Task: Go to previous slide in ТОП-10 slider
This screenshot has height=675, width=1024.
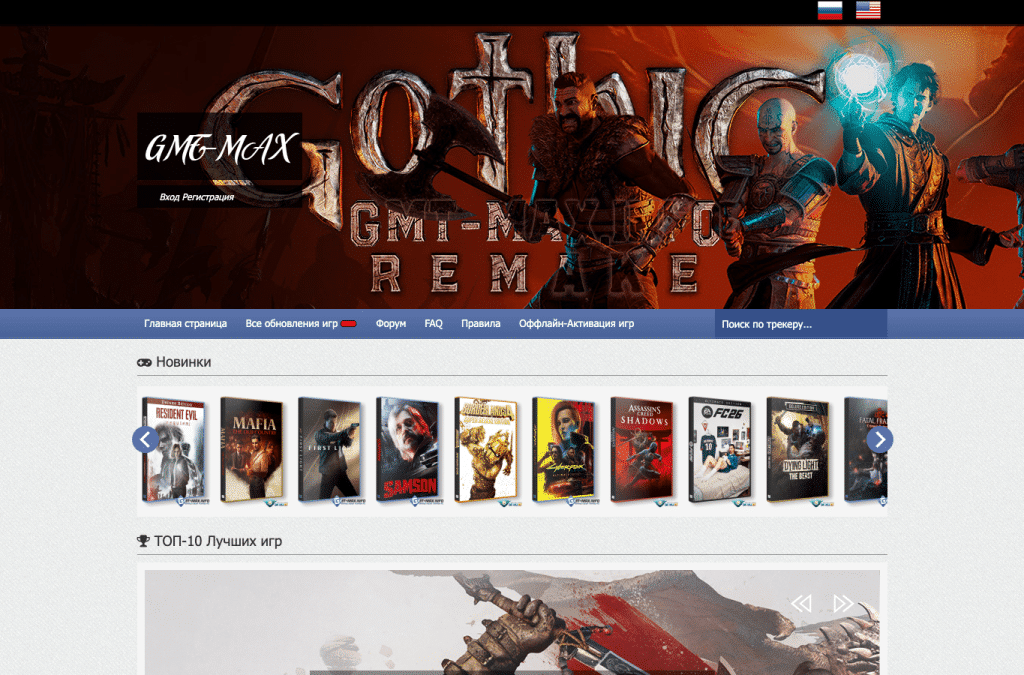Action: [801, 603]
